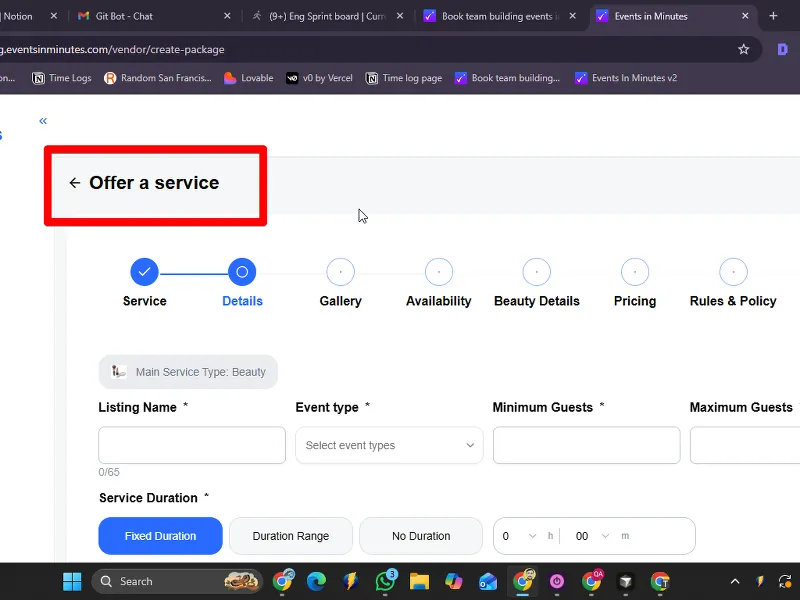Screen dimensions: 800x600
Task: Open the v0 by Vercel bookmark
Action: (x=319, y=78)
